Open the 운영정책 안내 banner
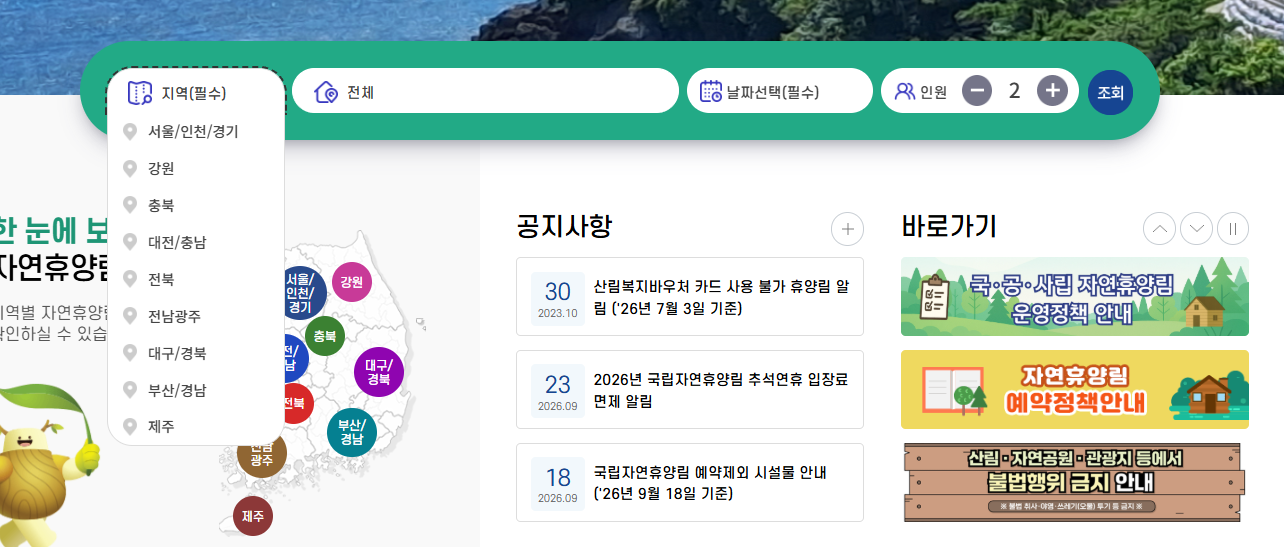 tap(1075, 297)
